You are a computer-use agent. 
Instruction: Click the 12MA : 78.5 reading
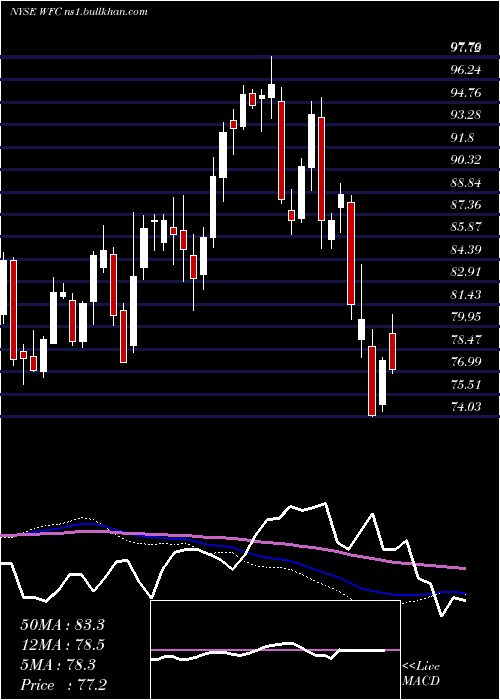click(x=63, y=645)
